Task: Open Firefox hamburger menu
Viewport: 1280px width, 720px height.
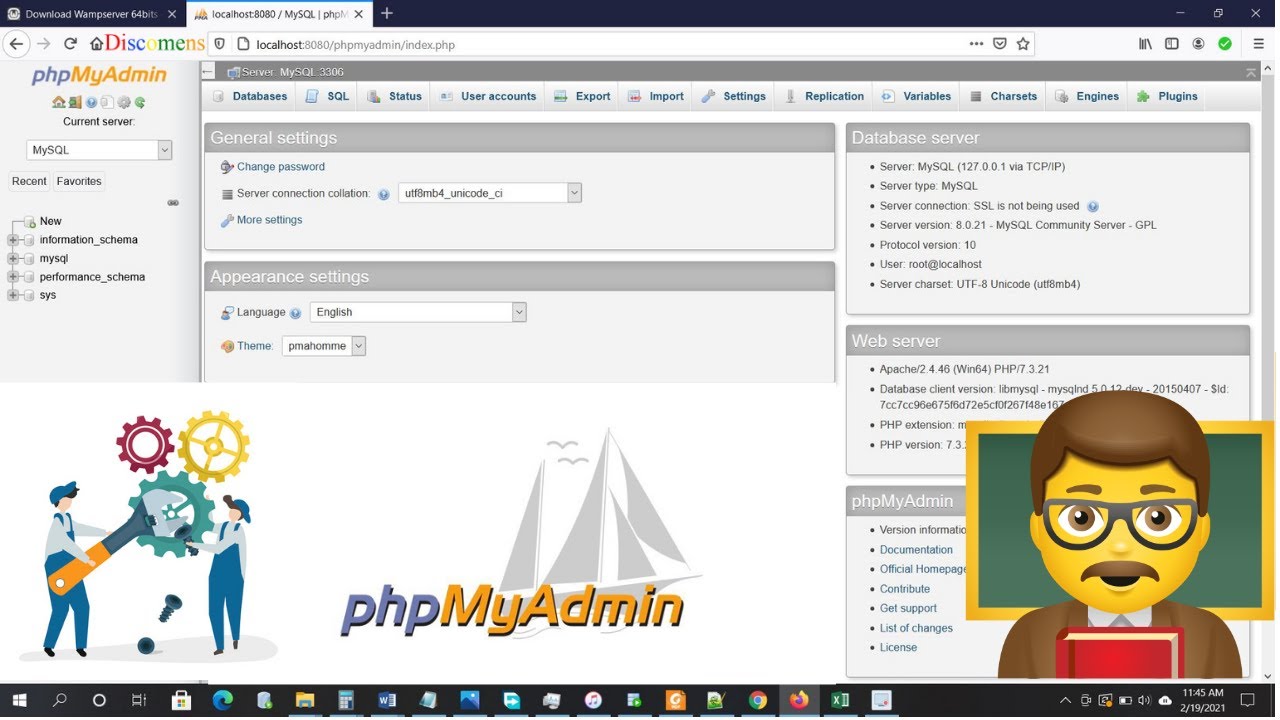Action: [1259, 44]
